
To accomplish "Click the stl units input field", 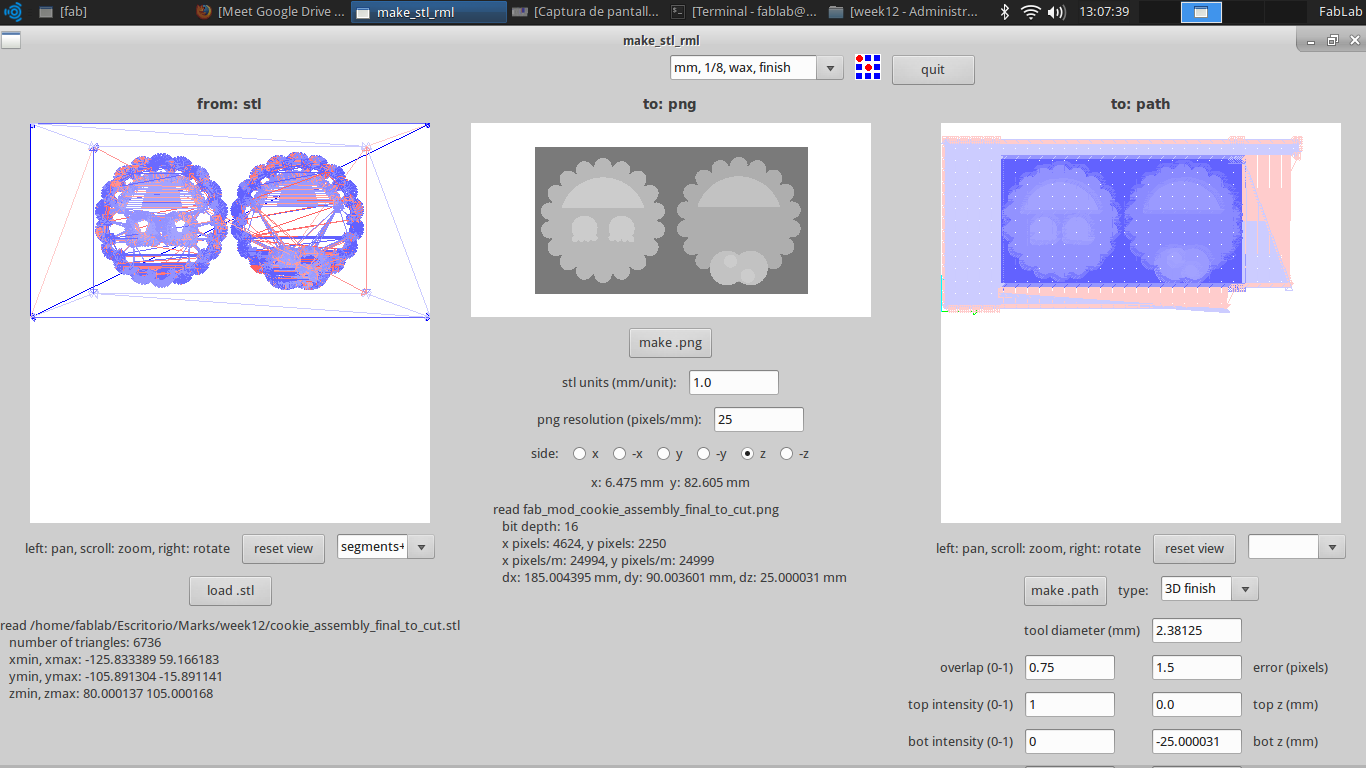I will tap(733, 381).
